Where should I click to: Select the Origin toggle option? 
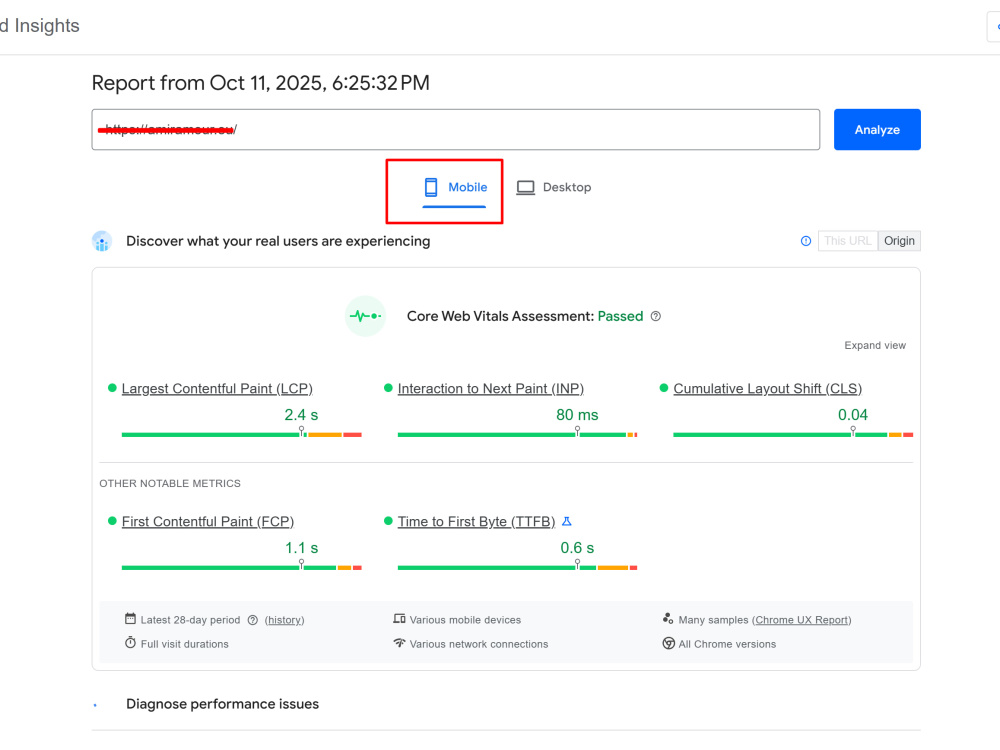899,241
